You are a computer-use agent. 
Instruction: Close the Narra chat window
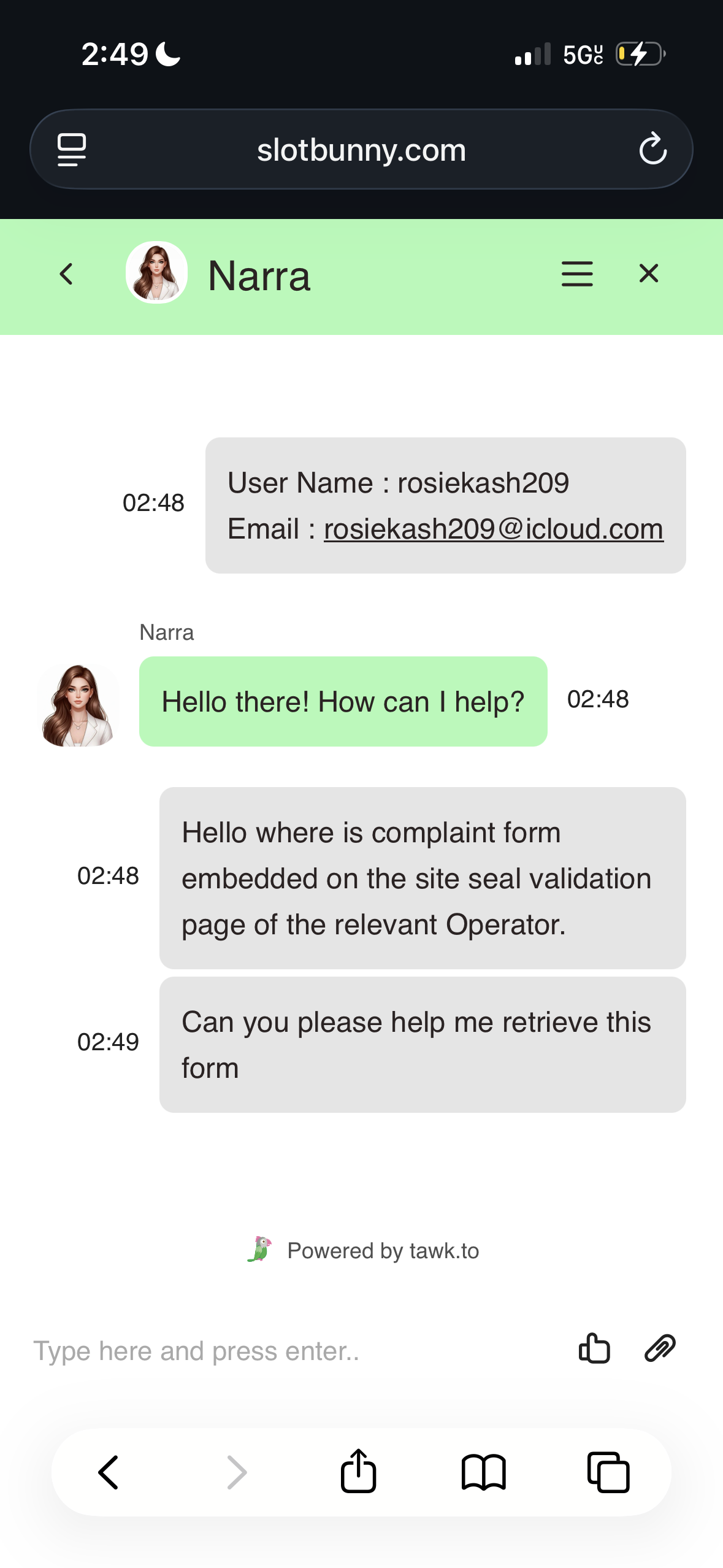pyautogui.click(x=648, y=274)
